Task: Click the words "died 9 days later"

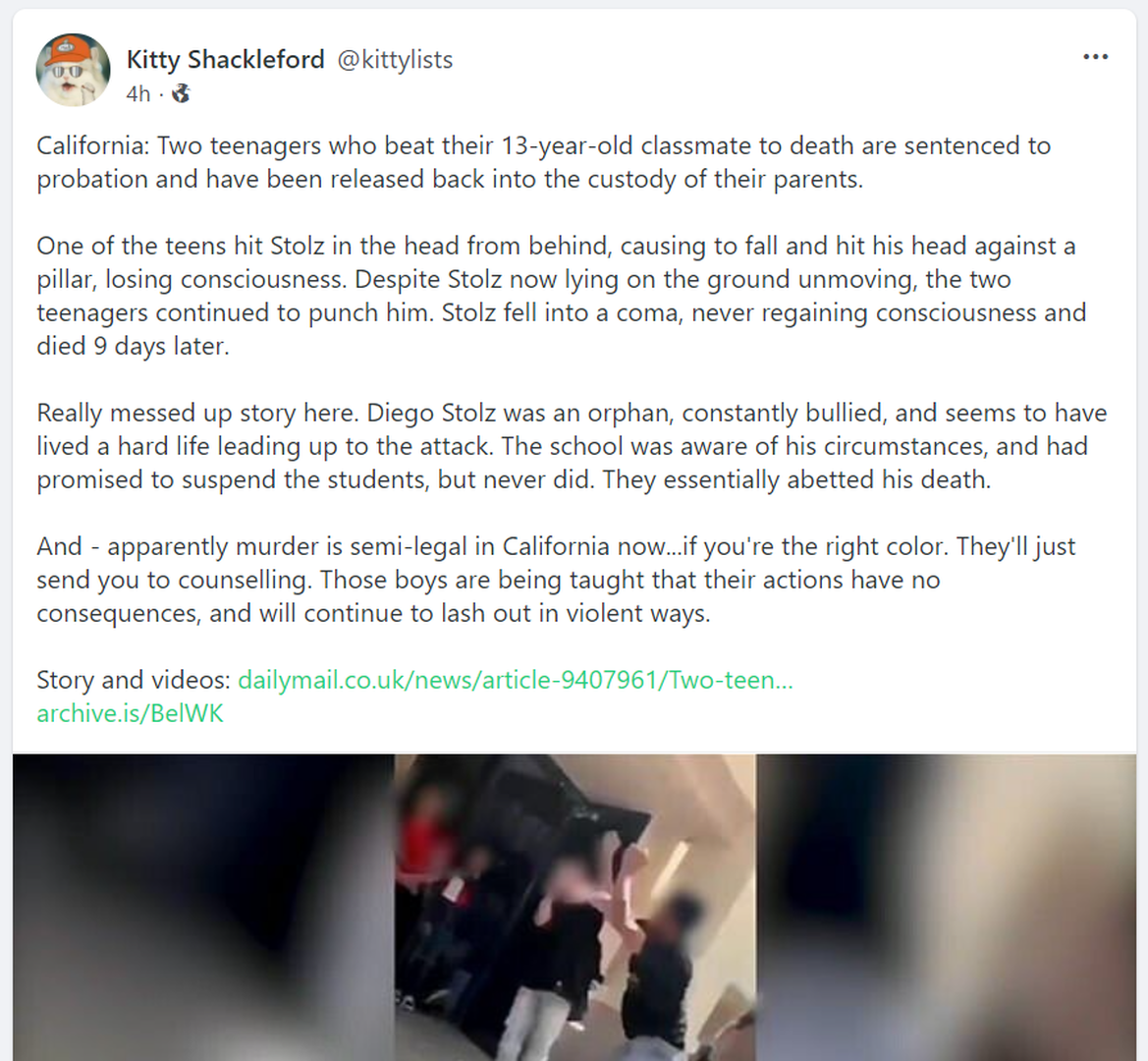Action: (131, 346)
